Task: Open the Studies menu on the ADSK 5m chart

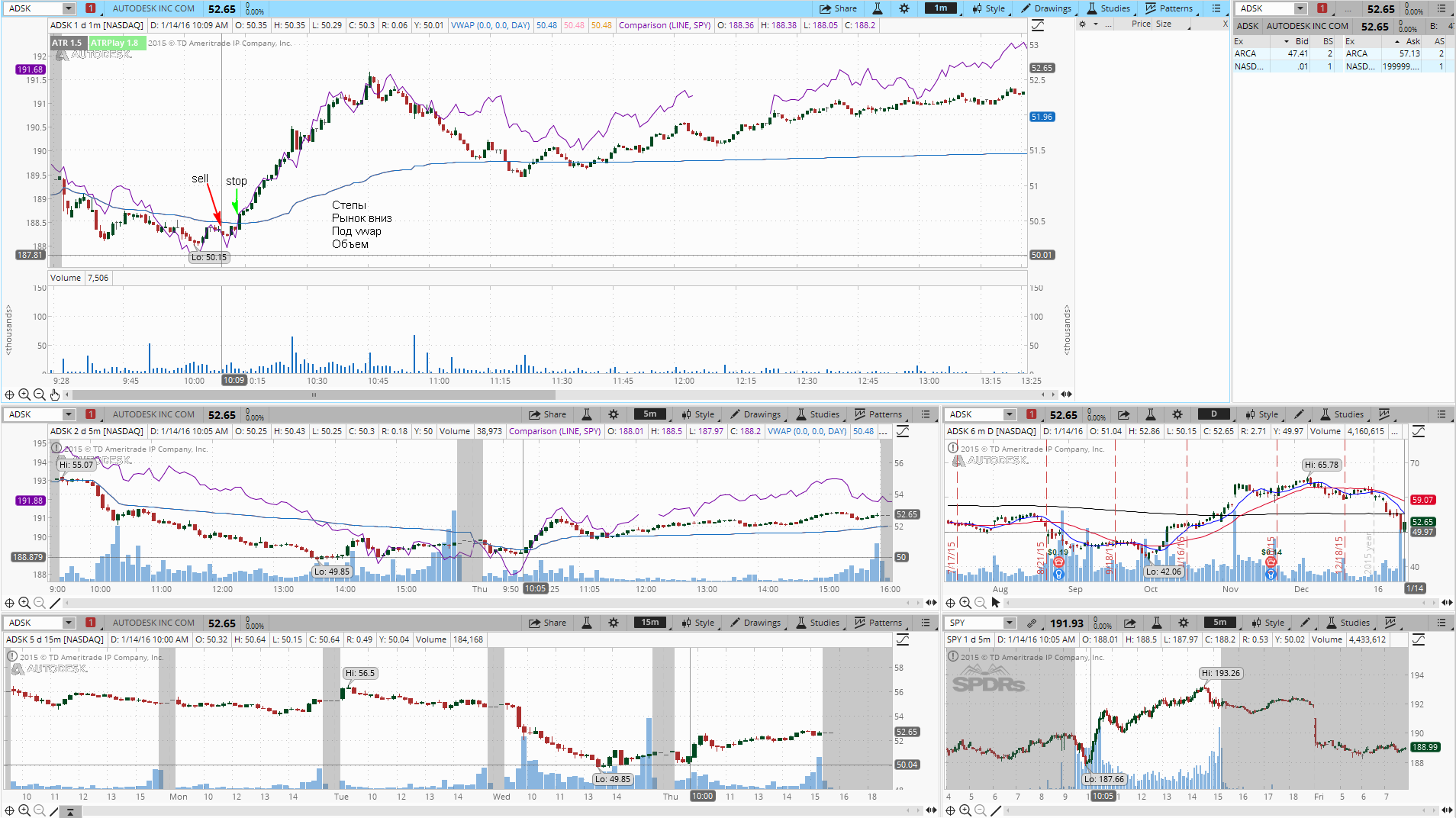Action: pos(817,414)
